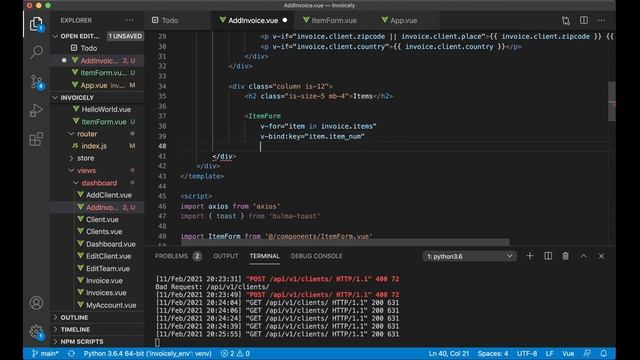Click sync changes icon in status bar

(71, 353)
